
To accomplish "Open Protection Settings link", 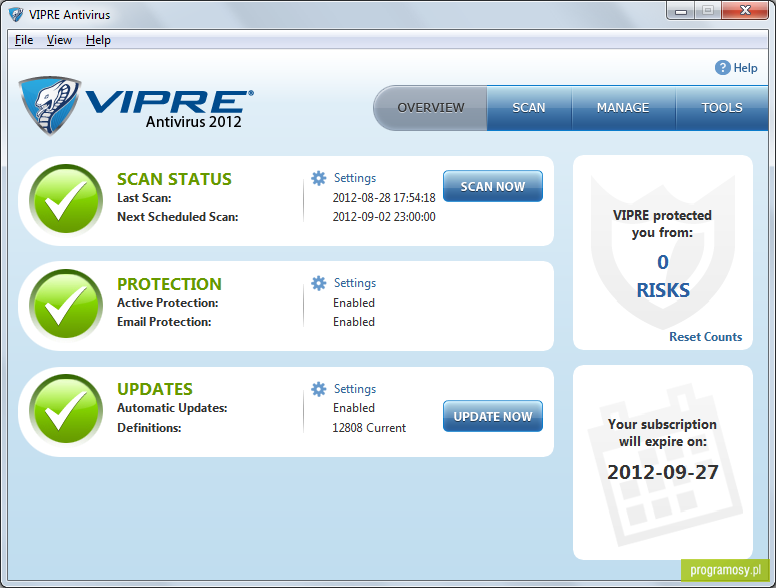I will [355, 283].
